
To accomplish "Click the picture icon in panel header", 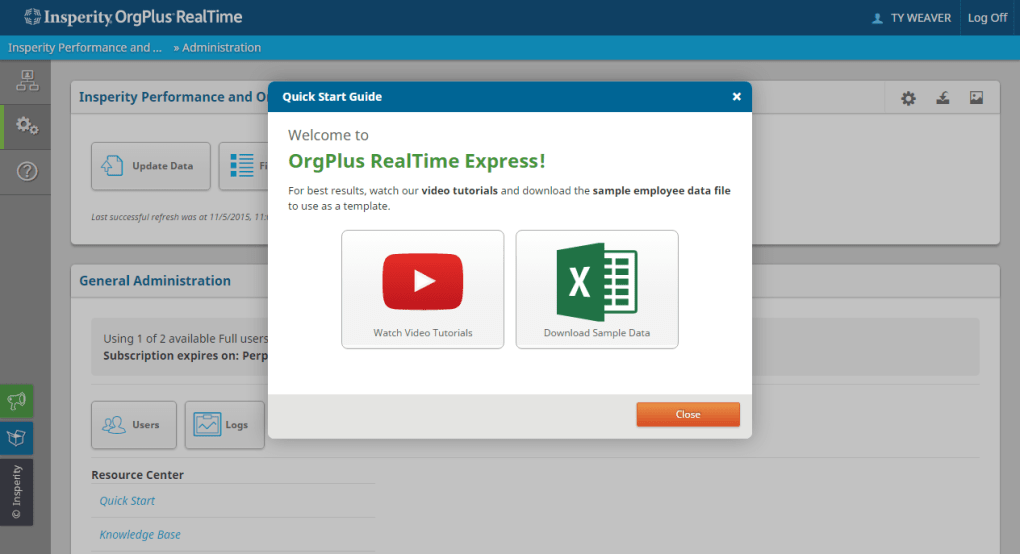I will pyautogui.click(x=977, y=98).
